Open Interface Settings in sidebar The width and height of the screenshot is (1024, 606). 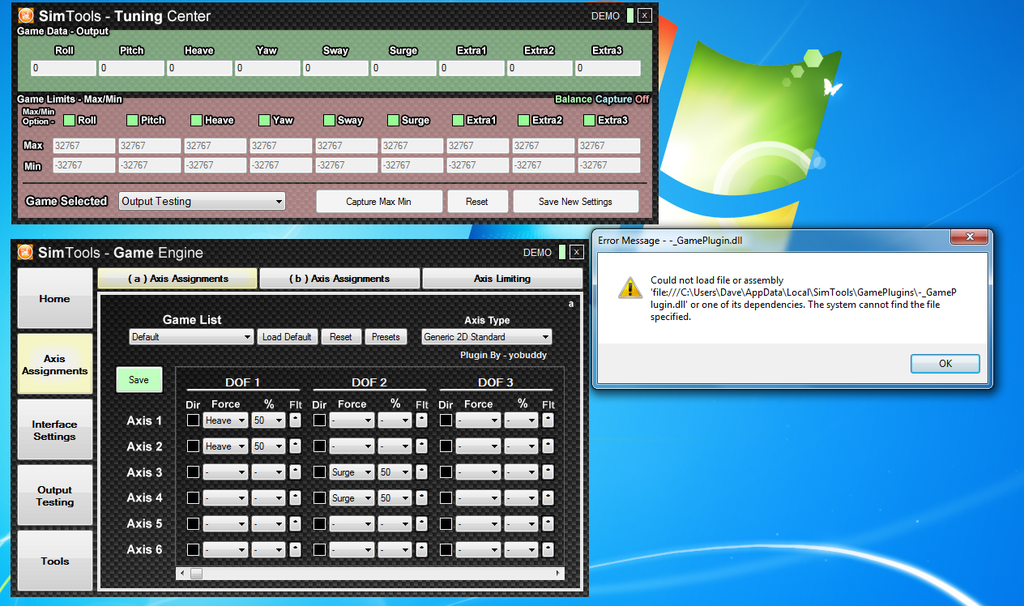coord(55,430)
